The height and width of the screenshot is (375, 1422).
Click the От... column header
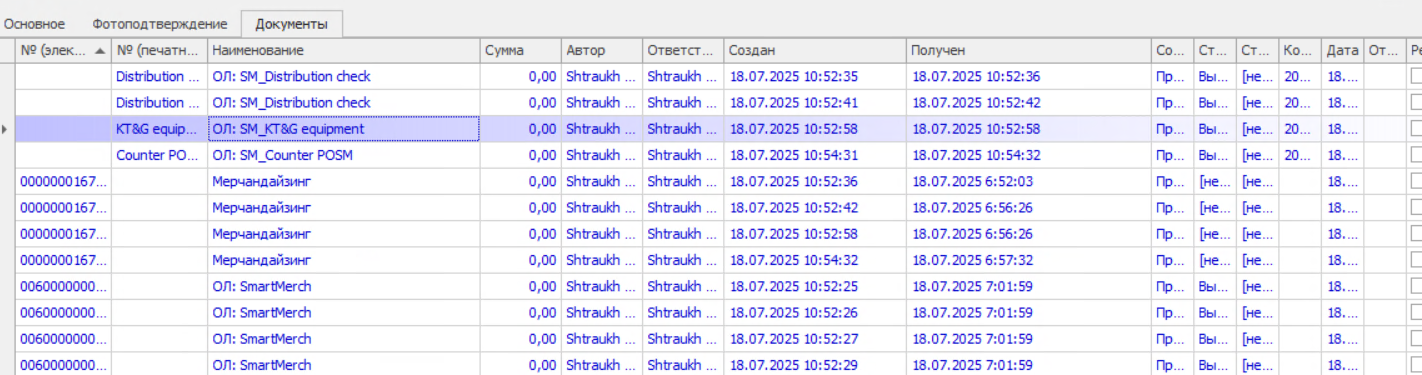(x=1385, y=50)
